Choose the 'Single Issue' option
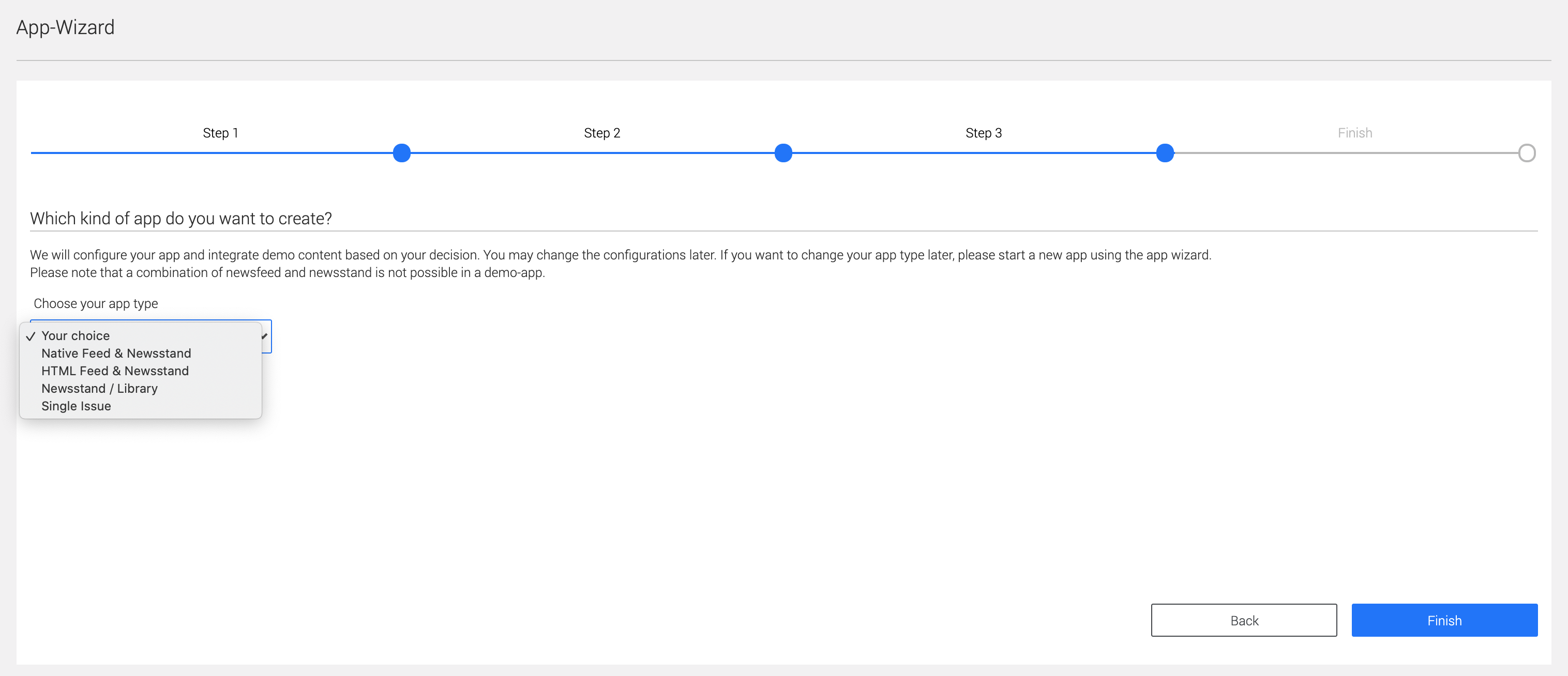Viewport: 1568px width, 676px height. coord(76,406)
